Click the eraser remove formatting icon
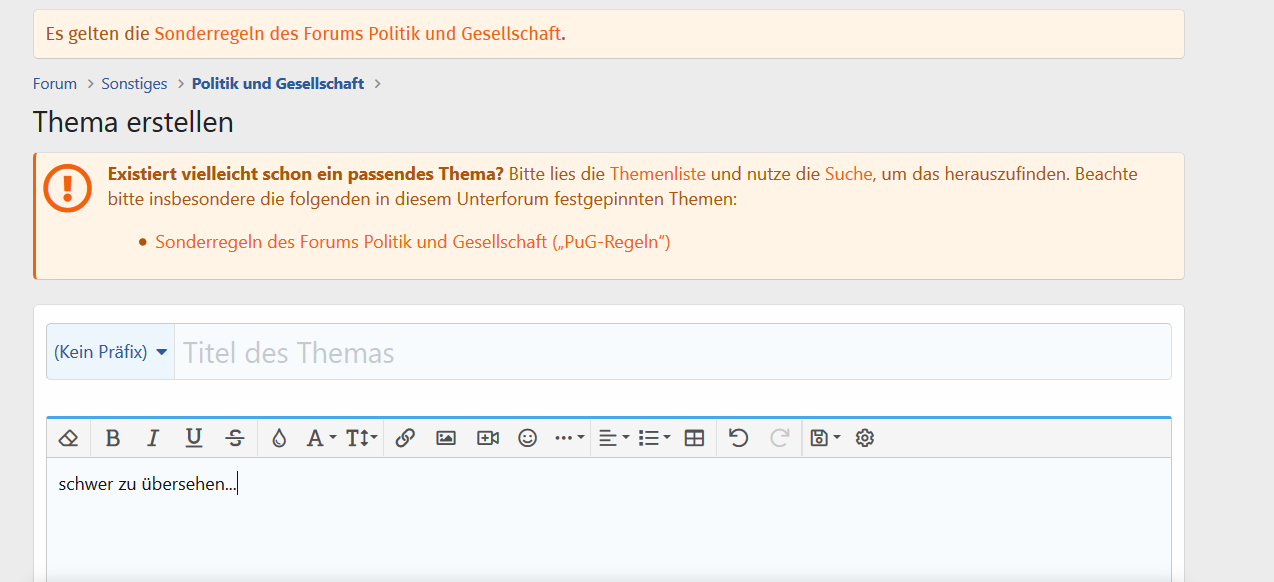This screenshot has height=582, width=1274. (x=68, y=438)
